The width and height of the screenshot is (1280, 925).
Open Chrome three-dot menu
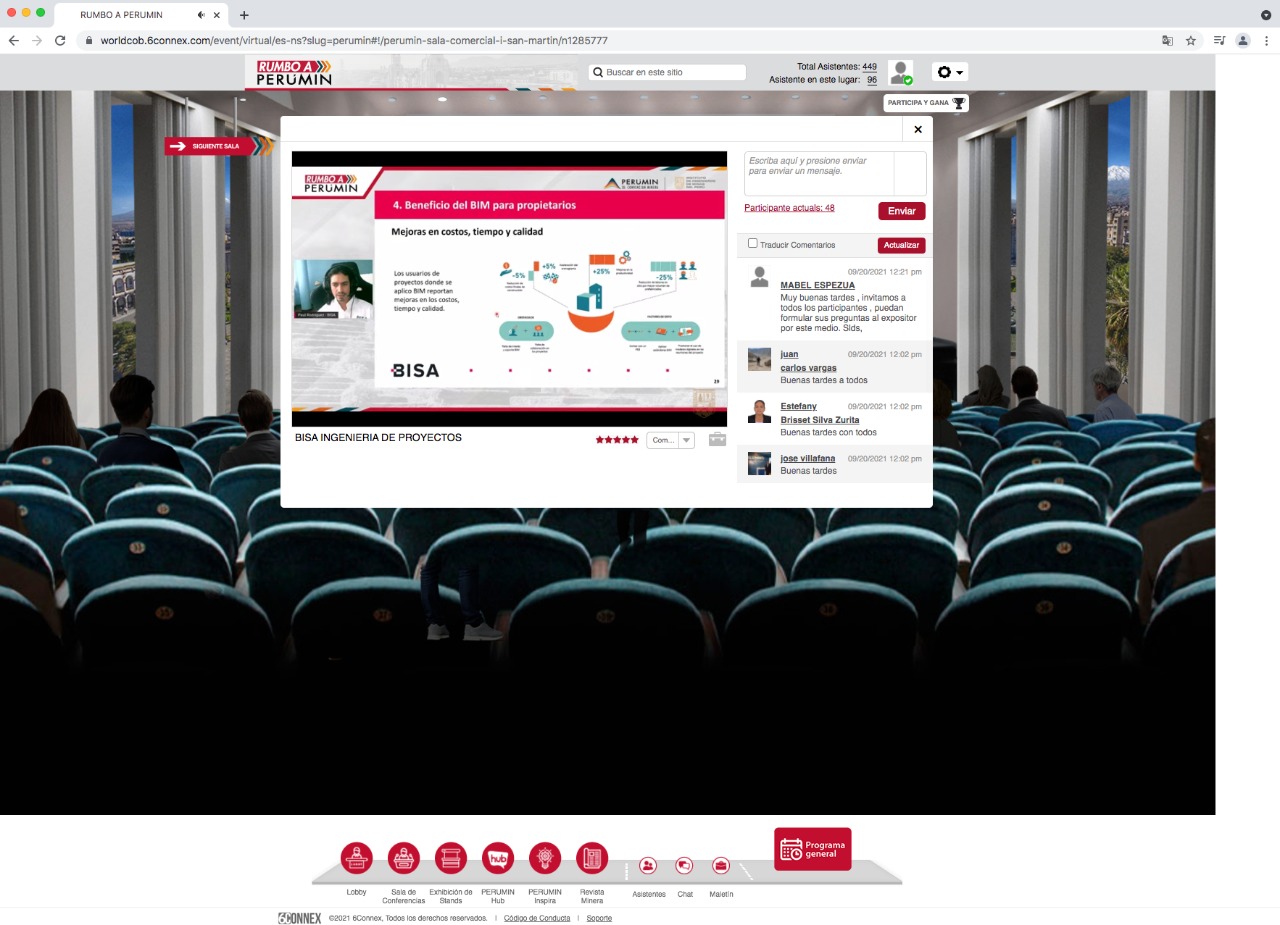(x=1266, y=41)
